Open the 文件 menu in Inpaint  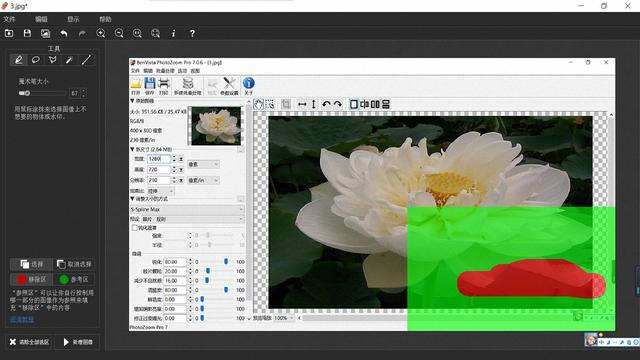tap(9, 19)
